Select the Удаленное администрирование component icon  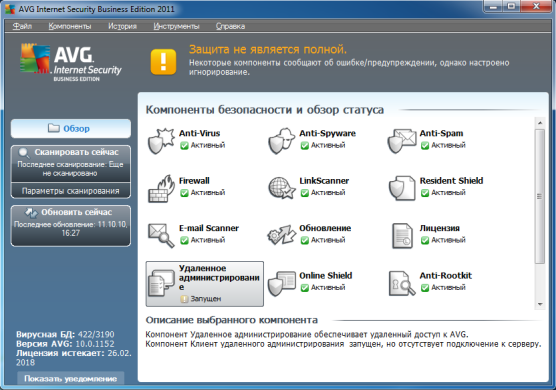click(162, 282)
